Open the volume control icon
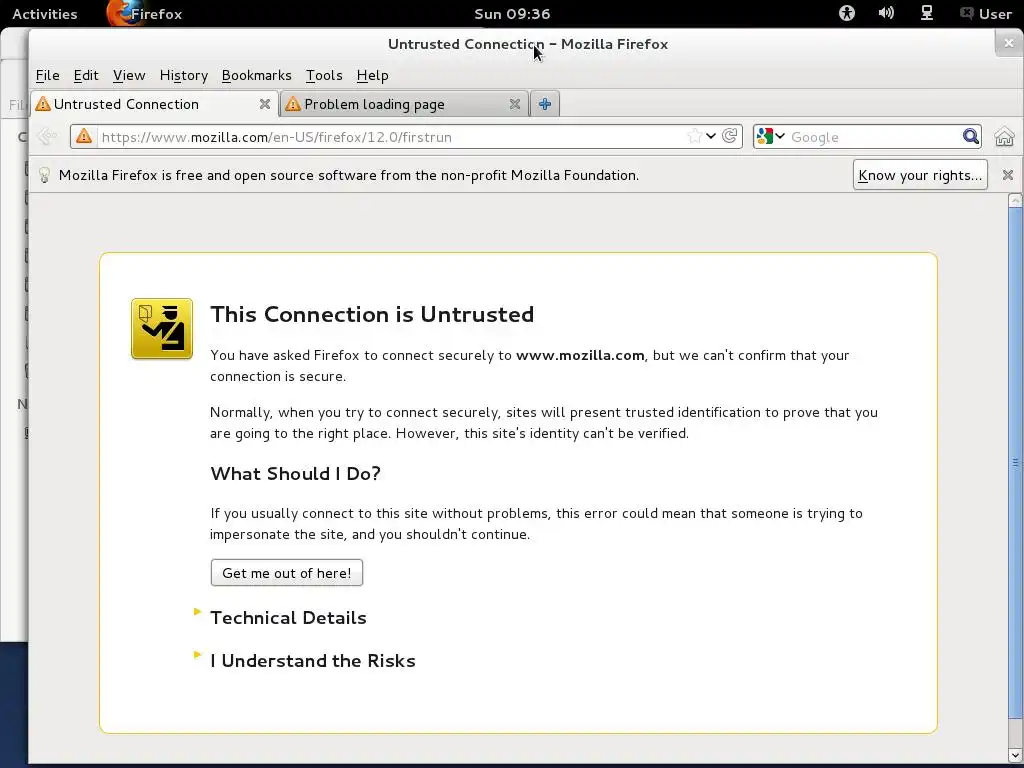Screen dimensions: 1024x768 click(886, 13)
